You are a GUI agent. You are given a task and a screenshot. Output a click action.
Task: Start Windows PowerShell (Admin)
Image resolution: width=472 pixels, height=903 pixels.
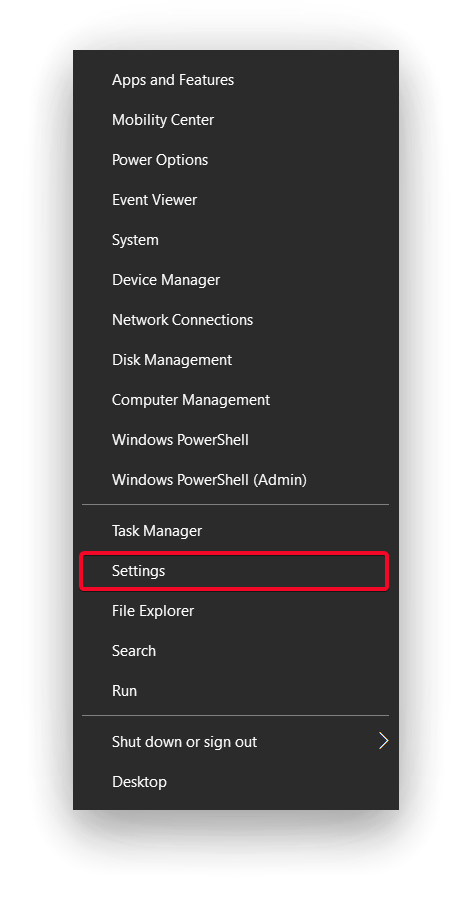(235, 480)
